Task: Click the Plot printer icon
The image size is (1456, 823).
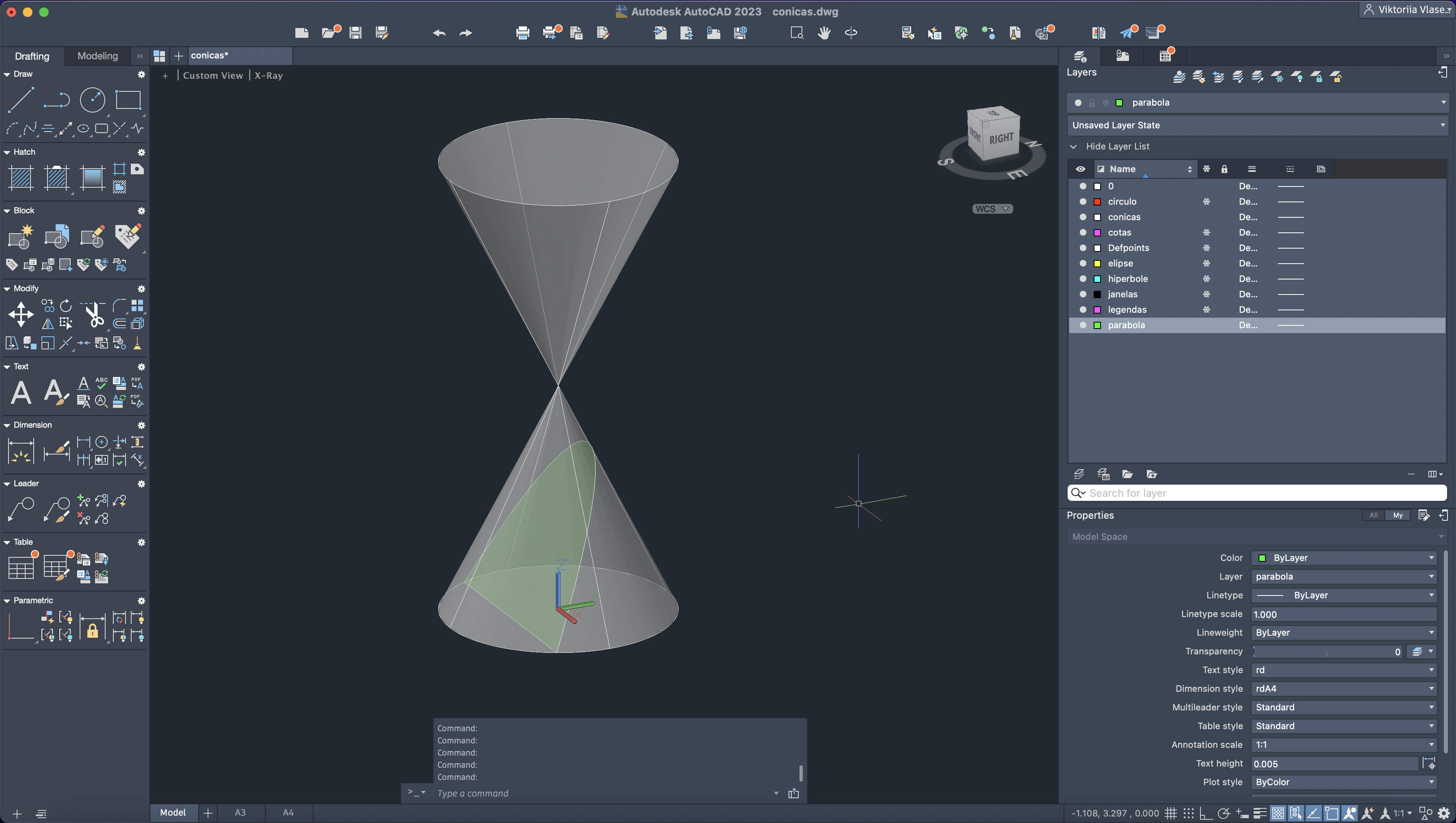Action: pos(522,33)
